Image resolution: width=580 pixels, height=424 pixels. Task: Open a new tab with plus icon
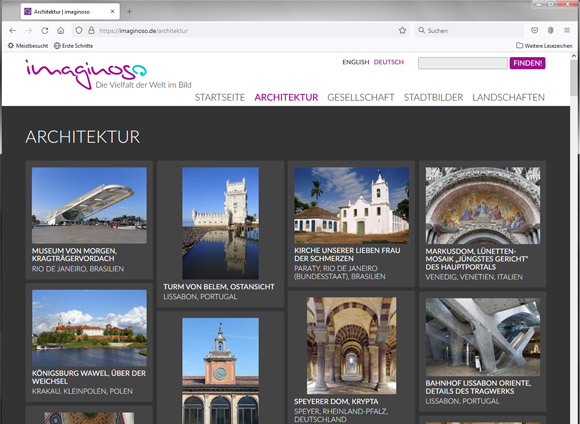pyautogui.click(x=129, y=11)
